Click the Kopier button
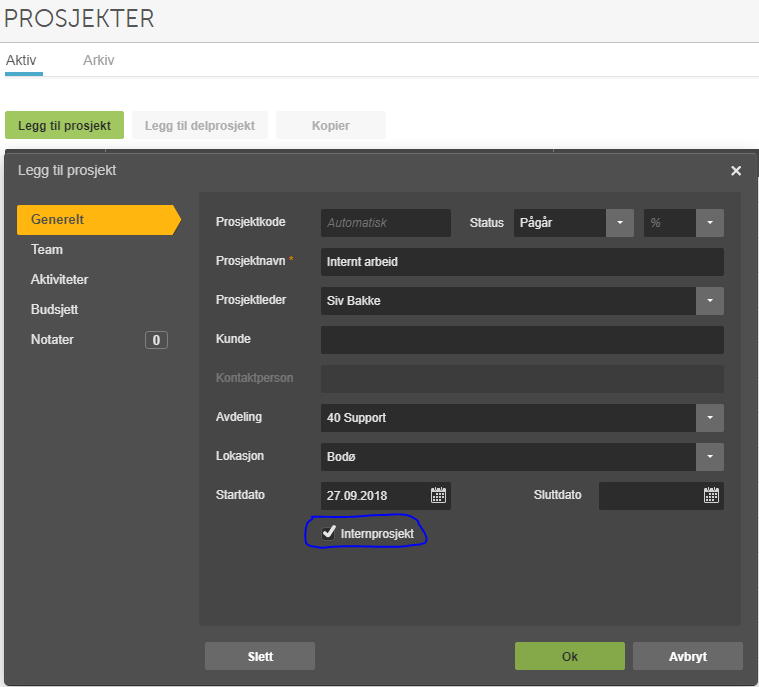 (331, 125)
